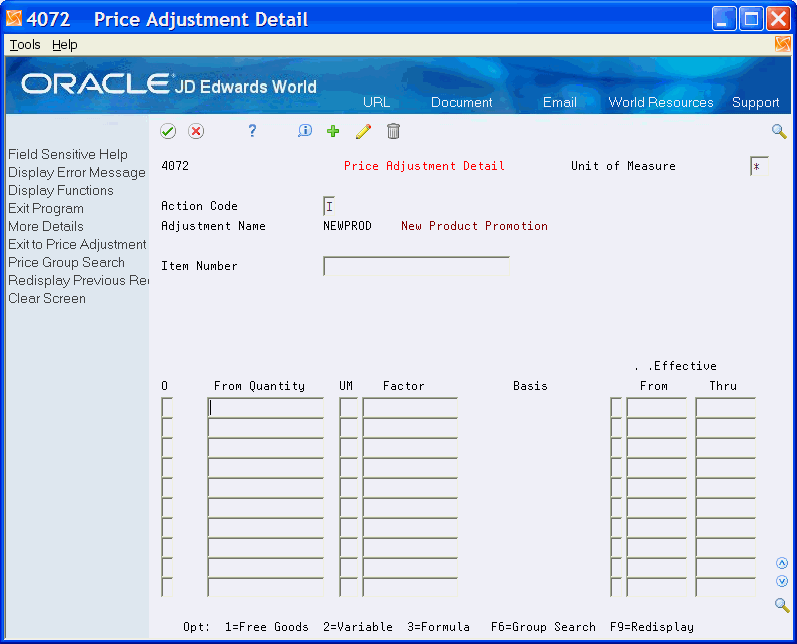Select Display Functions option
797x644 pixels.
coord(60,190)
